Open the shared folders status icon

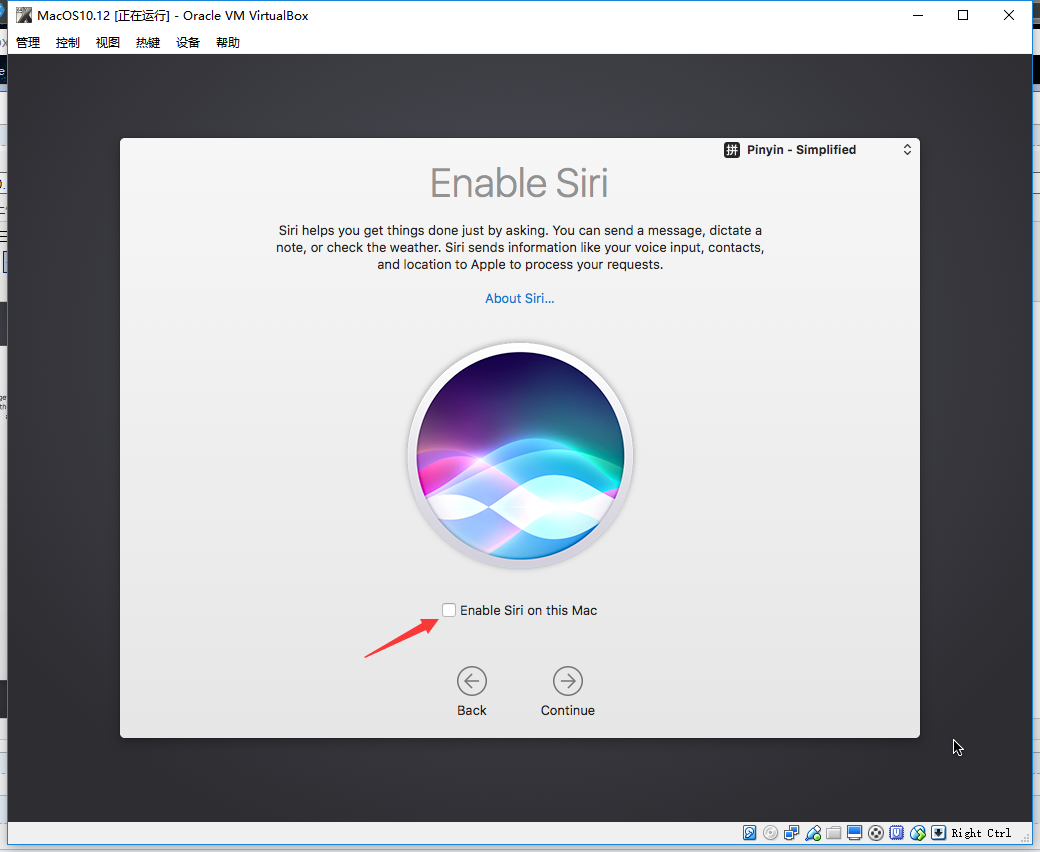coord(834,833)
